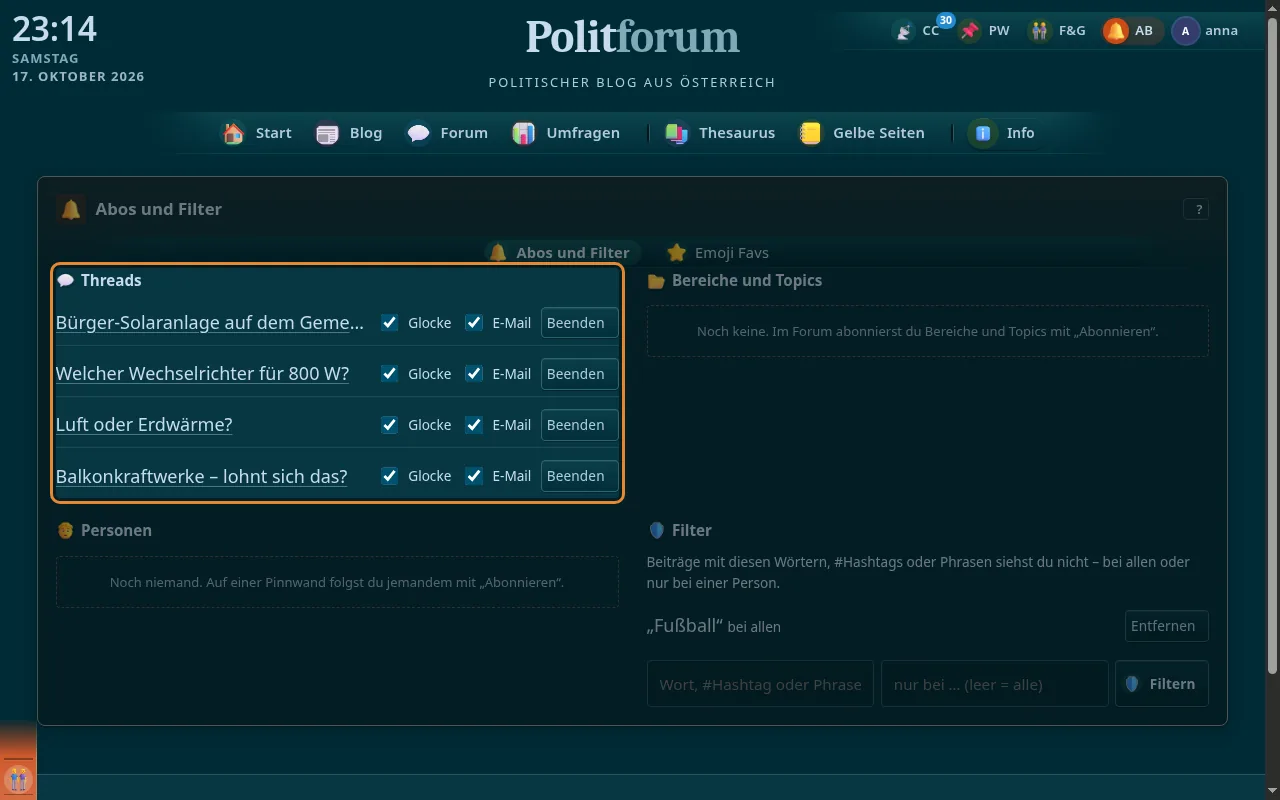Click the help question mark button
The image size is (1280, 800).
[x=1196, y=209]
